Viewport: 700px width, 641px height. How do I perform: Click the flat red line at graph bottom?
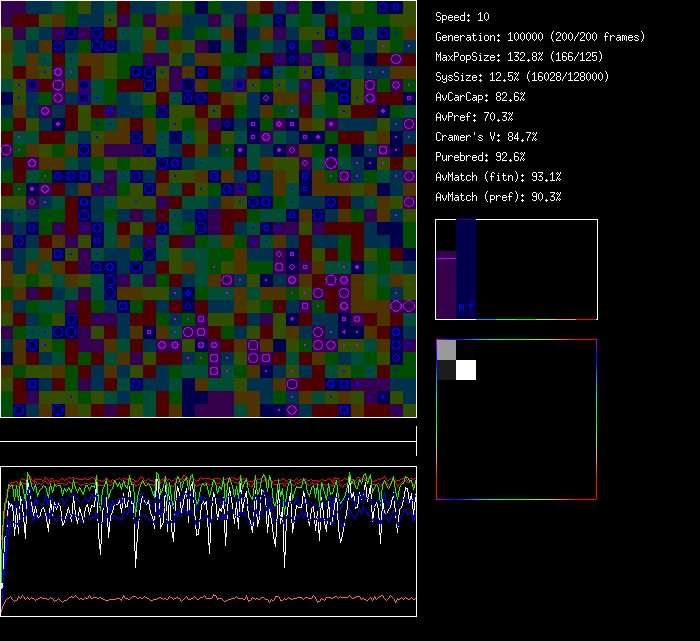point(208,598)
